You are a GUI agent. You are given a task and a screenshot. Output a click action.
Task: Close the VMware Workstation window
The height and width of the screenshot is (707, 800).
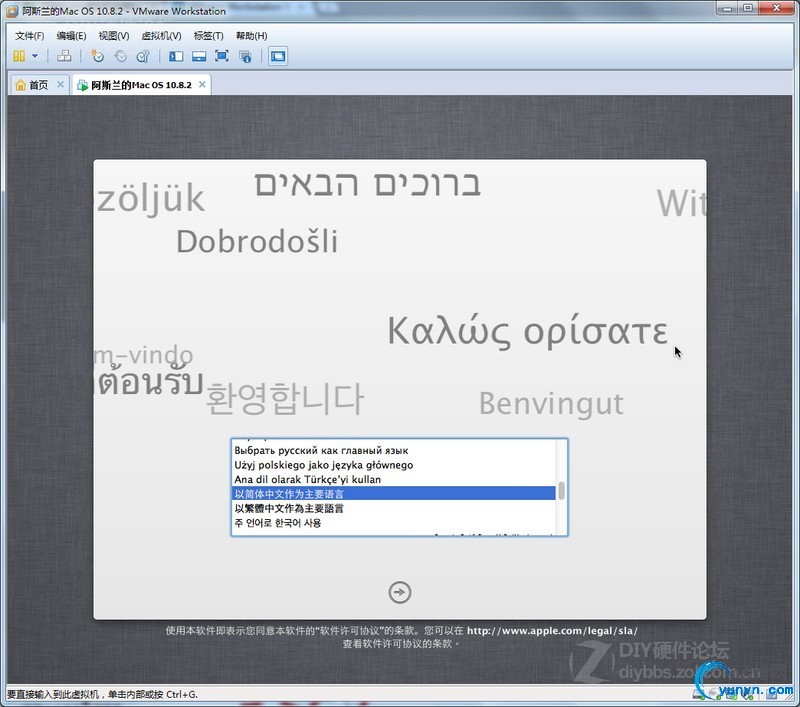(777, 9)
